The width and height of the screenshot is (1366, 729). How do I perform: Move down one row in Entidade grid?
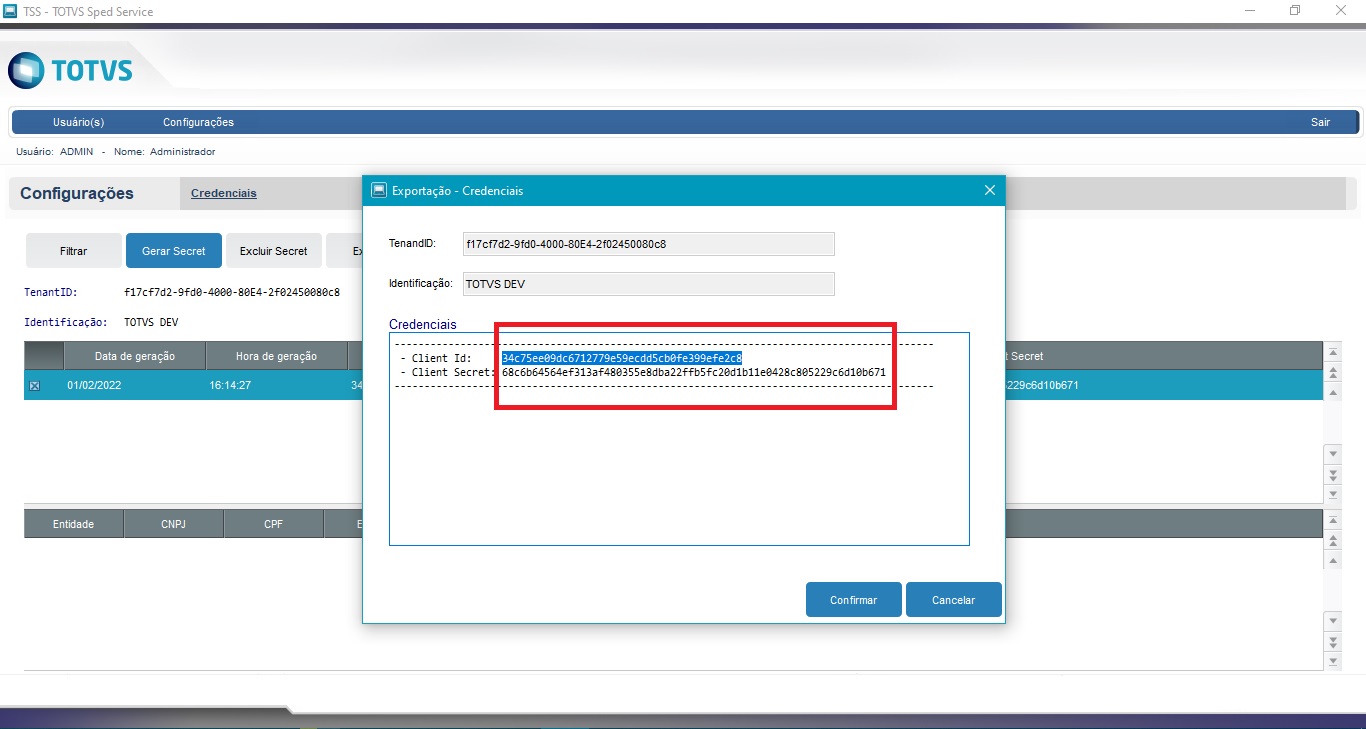pyautogui.click(x=1332, y=621)
